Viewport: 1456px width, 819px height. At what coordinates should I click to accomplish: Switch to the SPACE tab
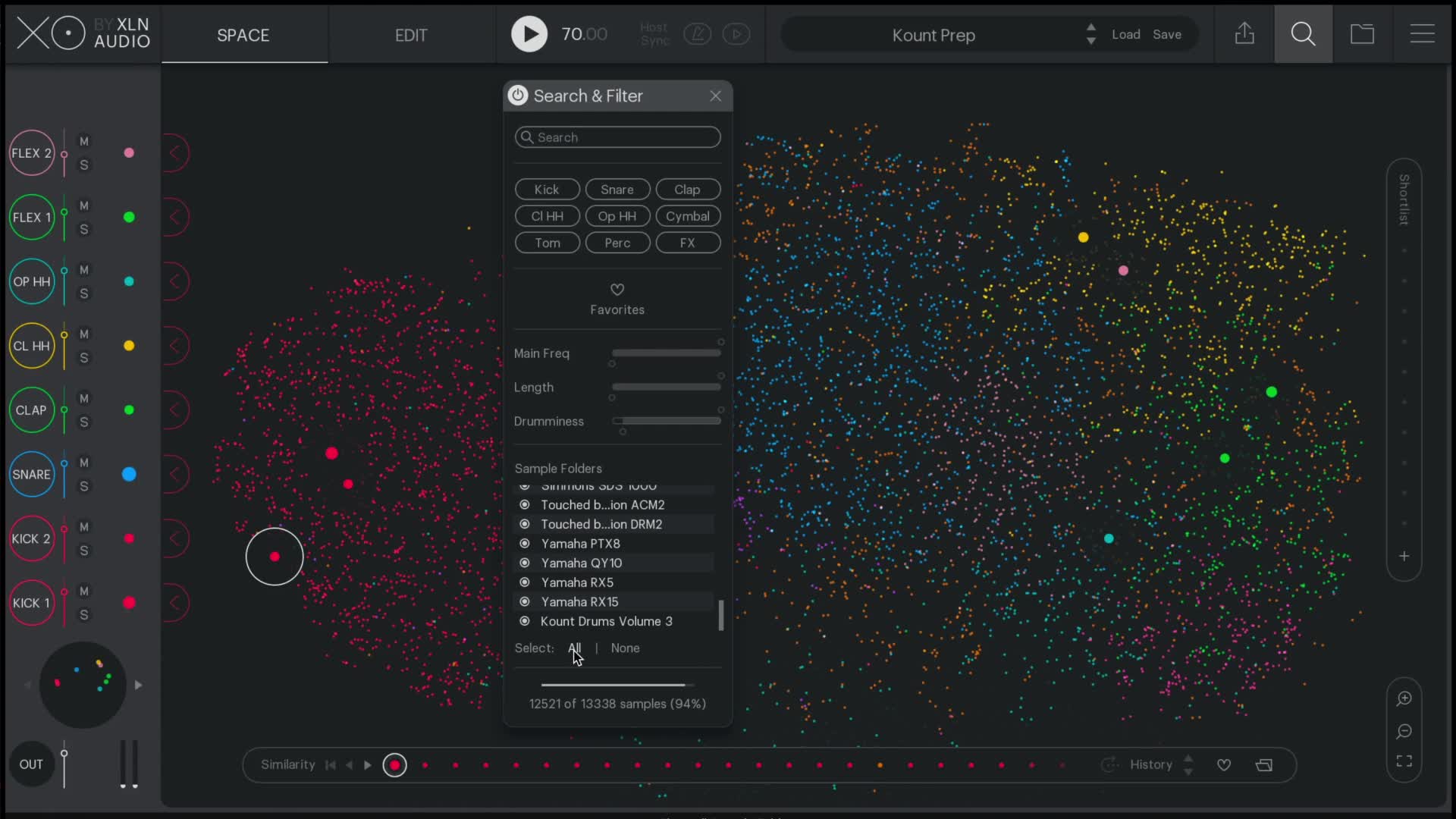(x=243, y=35)
